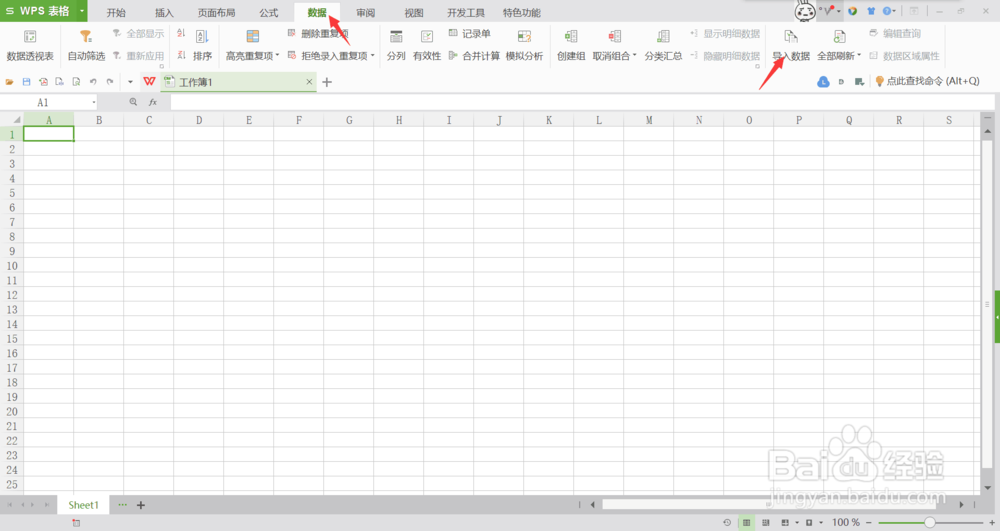The width and height of the screenshot is (1000, 531).
Task: Open the 记录单 record form
Action: [469, 33]
